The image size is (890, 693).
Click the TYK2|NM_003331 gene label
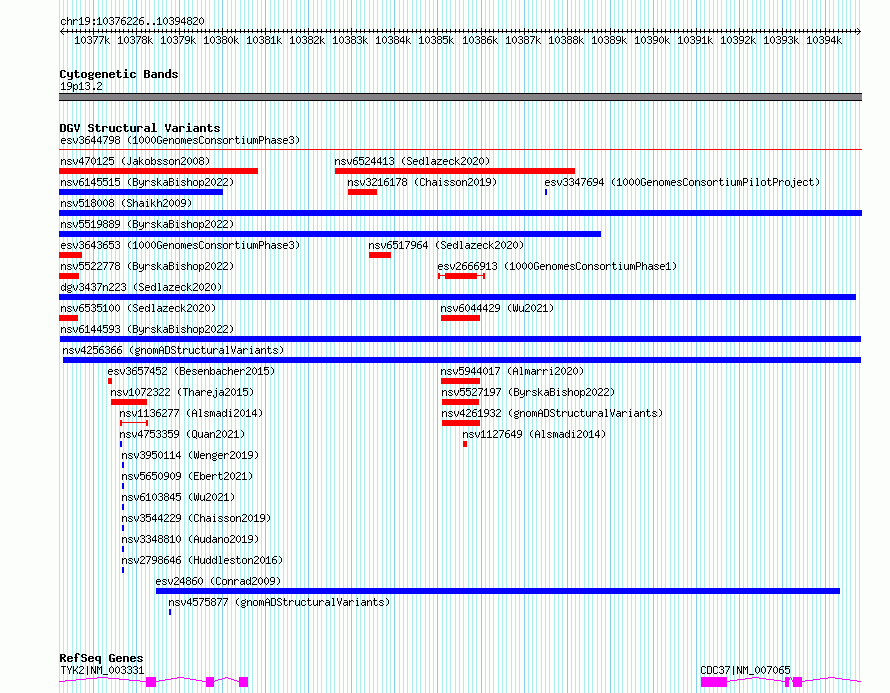click(102, 670)
